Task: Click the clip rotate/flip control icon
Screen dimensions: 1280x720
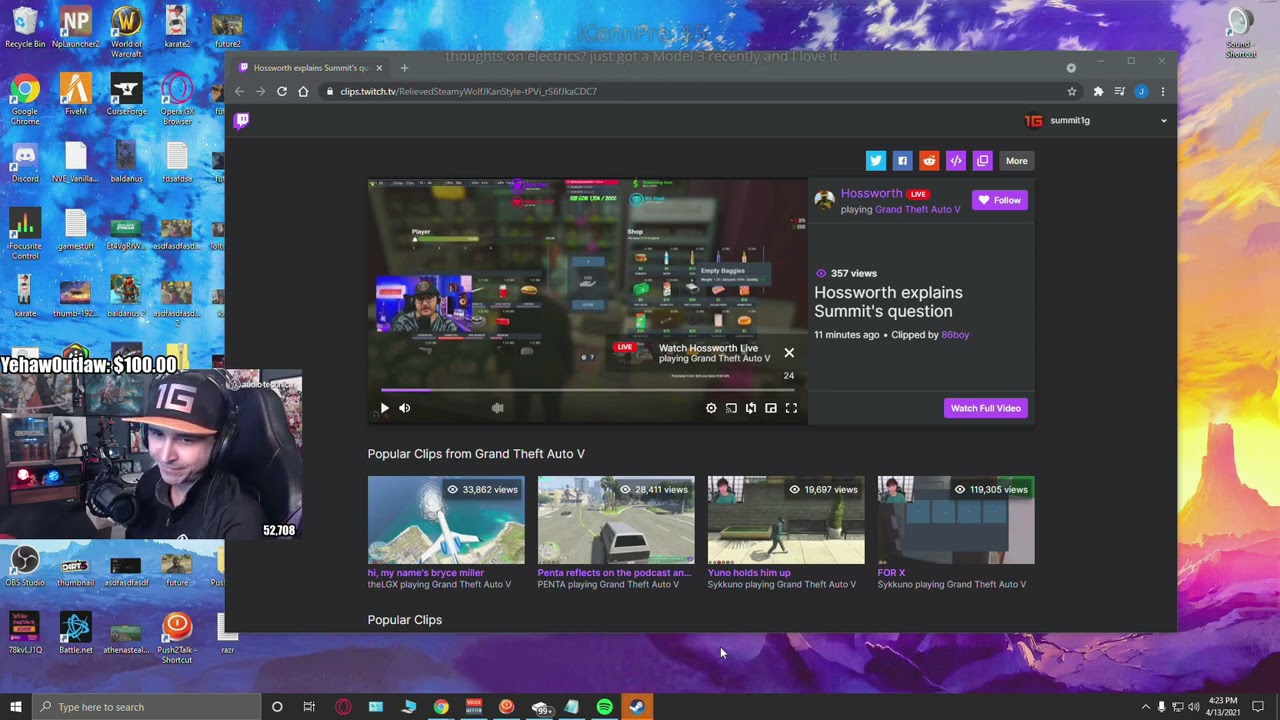Action: (x=751, y=408)
